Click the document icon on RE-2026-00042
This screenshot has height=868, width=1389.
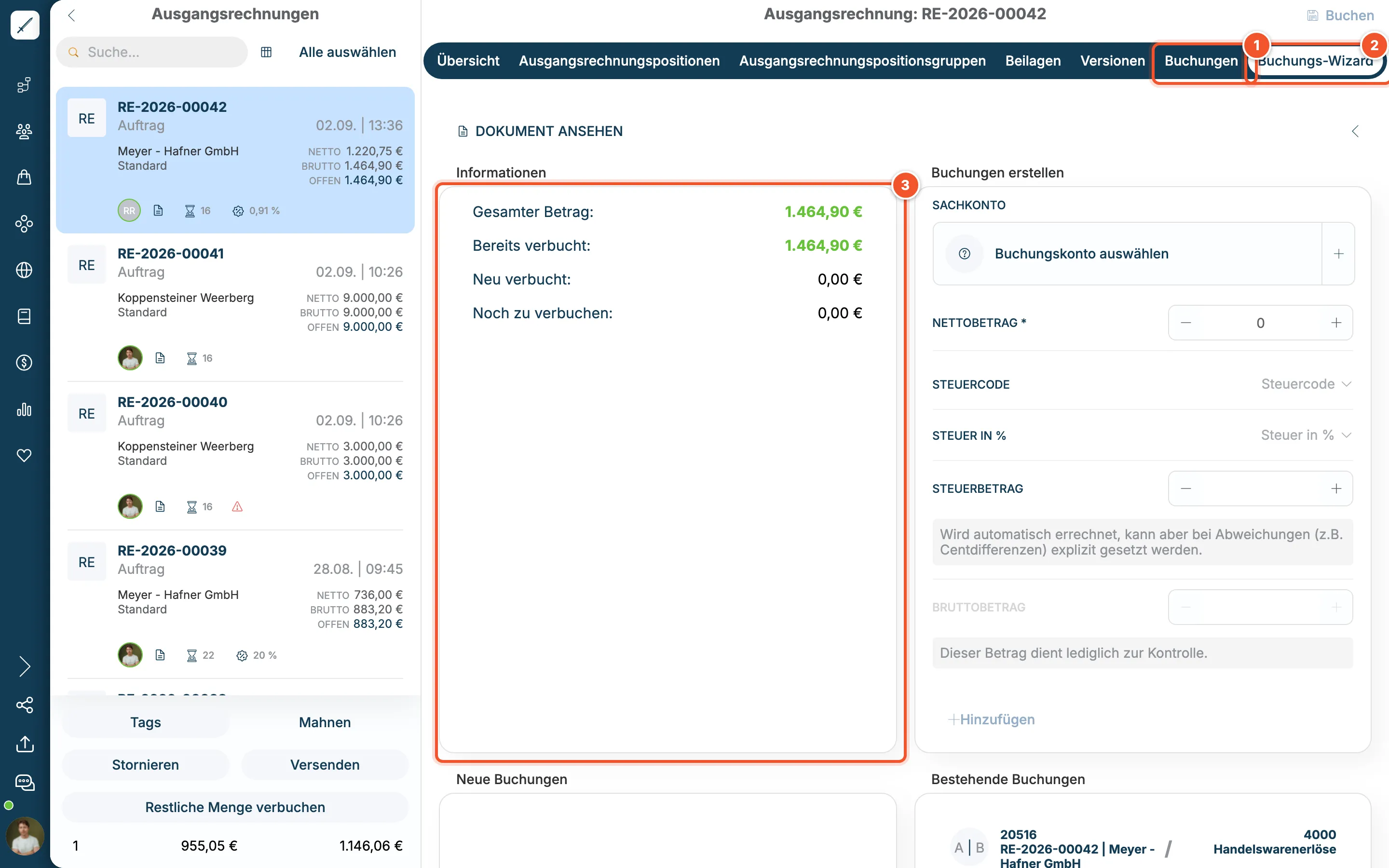[158, 211]
